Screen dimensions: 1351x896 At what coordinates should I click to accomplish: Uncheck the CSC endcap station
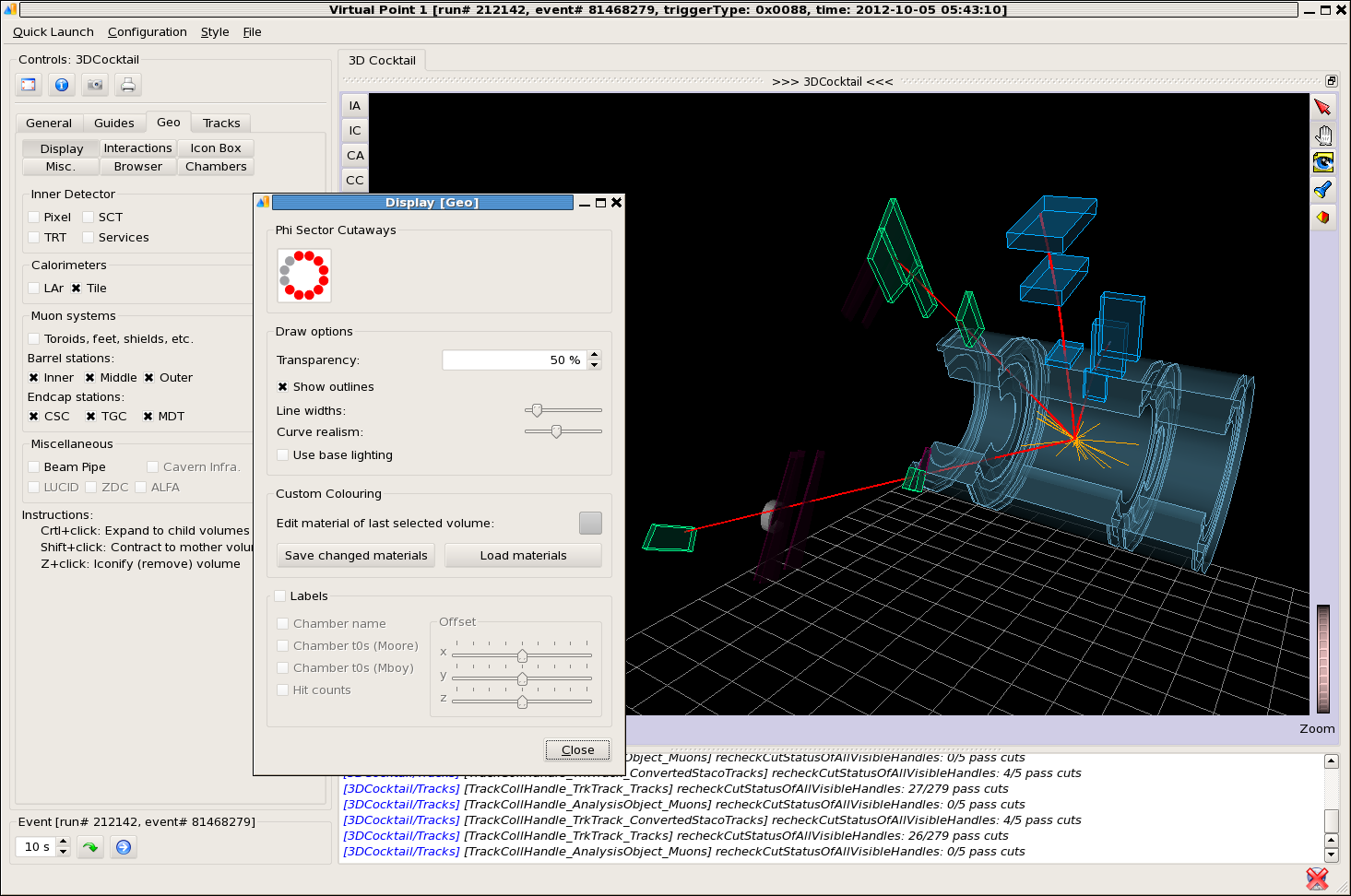[34, 417]
